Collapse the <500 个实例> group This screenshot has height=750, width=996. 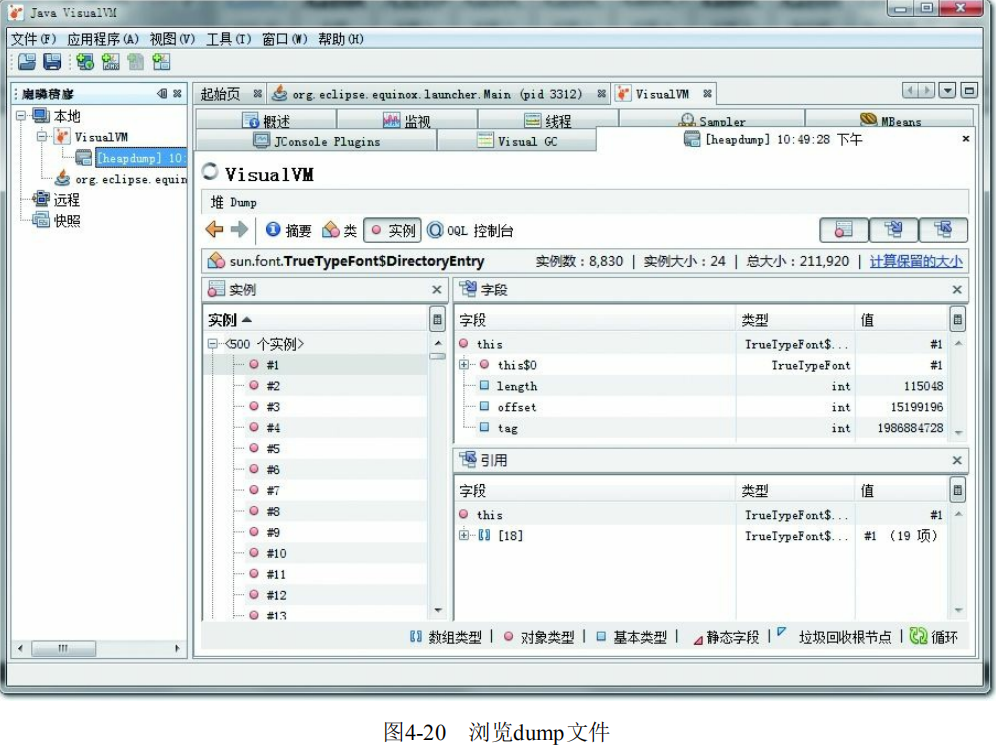[x=212, y=344]
